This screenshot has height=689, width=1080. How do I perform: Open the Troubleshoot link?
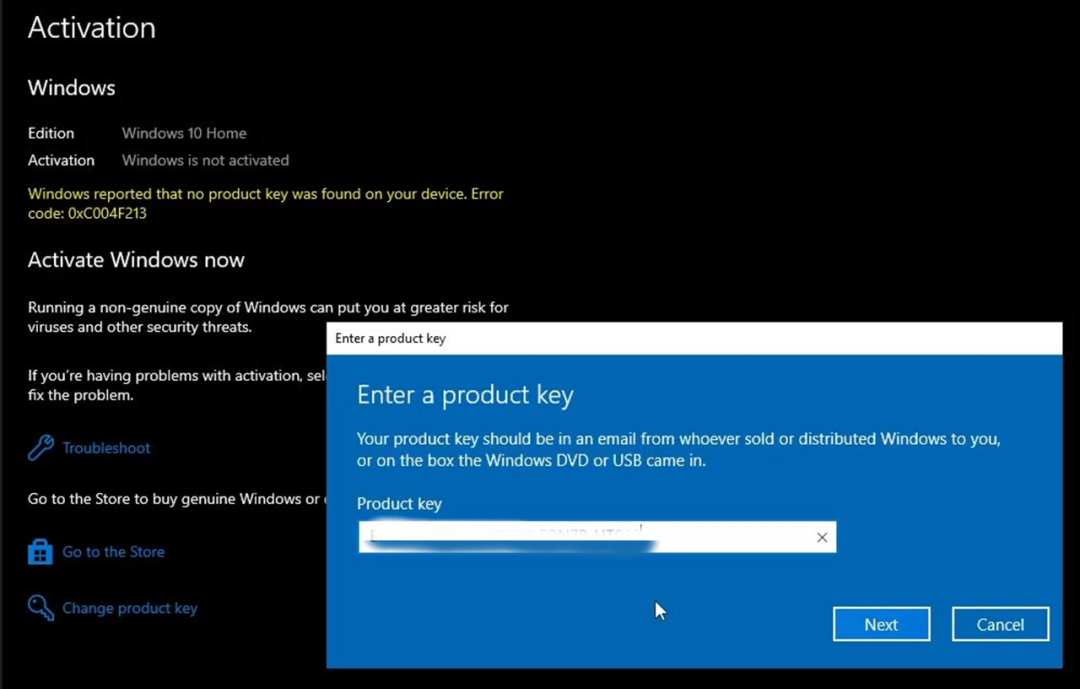tap(106, 448)
